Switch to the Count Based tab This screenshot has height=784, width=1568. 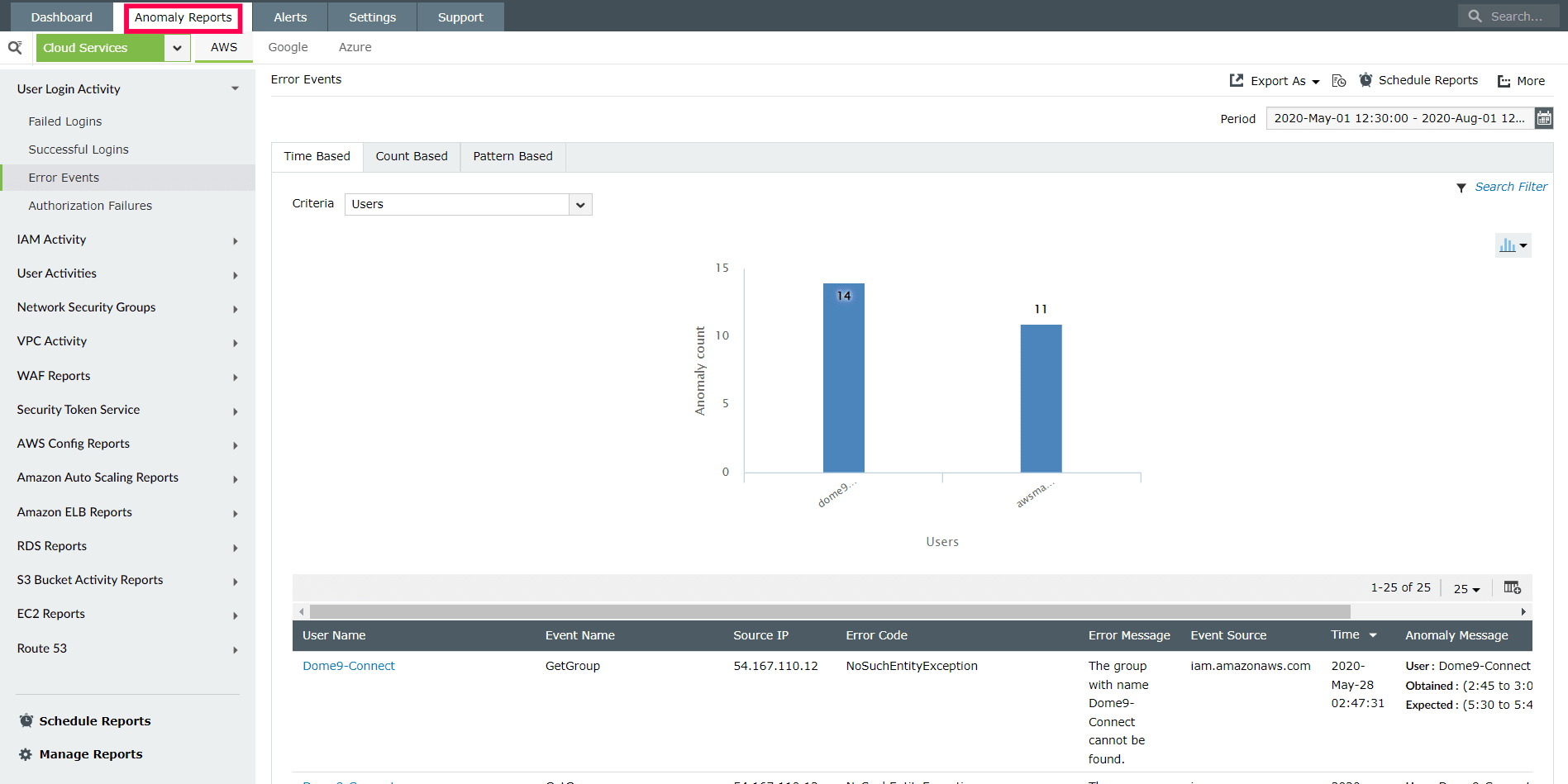point(411,156)
